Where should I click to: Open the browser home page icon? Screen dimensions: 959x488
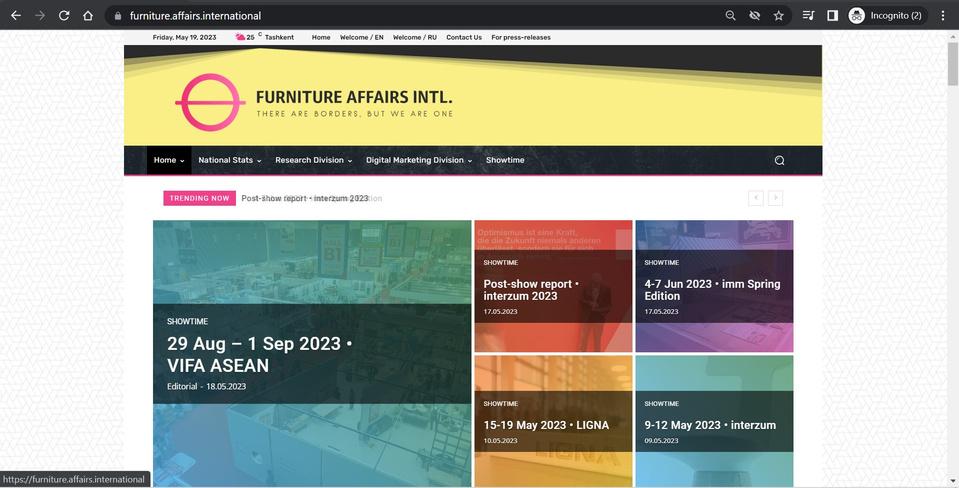(x=87, y=16)
